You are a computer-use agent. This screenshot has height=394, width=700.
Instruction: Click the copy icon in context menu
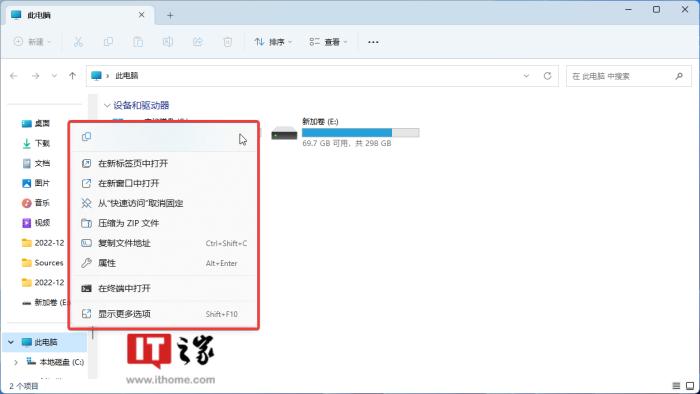point(87,137)
